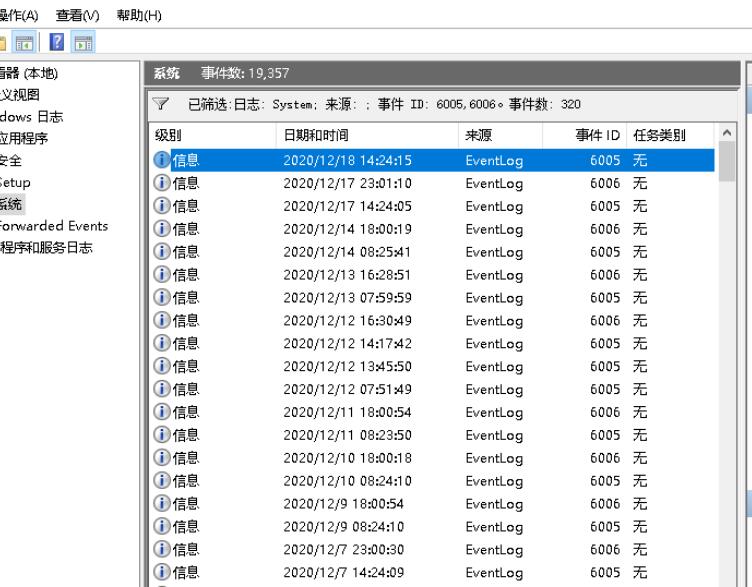
Task: Click info icon of 2020/12/17 23:01:10 row
Action: [162, 183]
